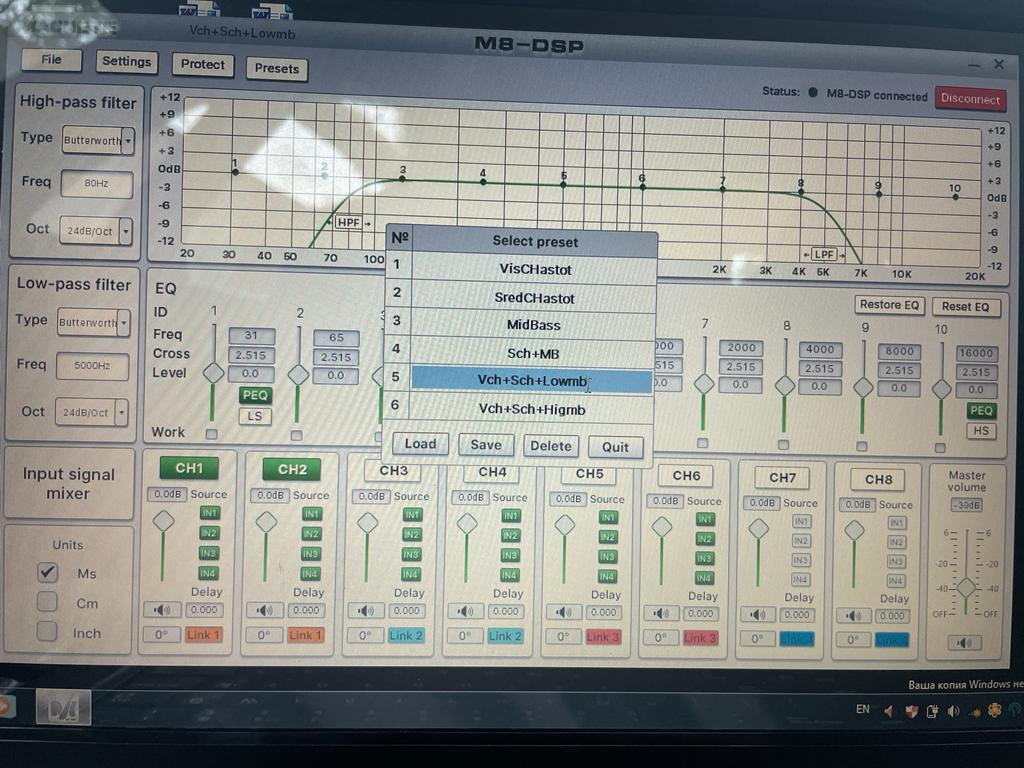
Task: Enable the Inch units checkbox
Action: (x=47, y=631)
